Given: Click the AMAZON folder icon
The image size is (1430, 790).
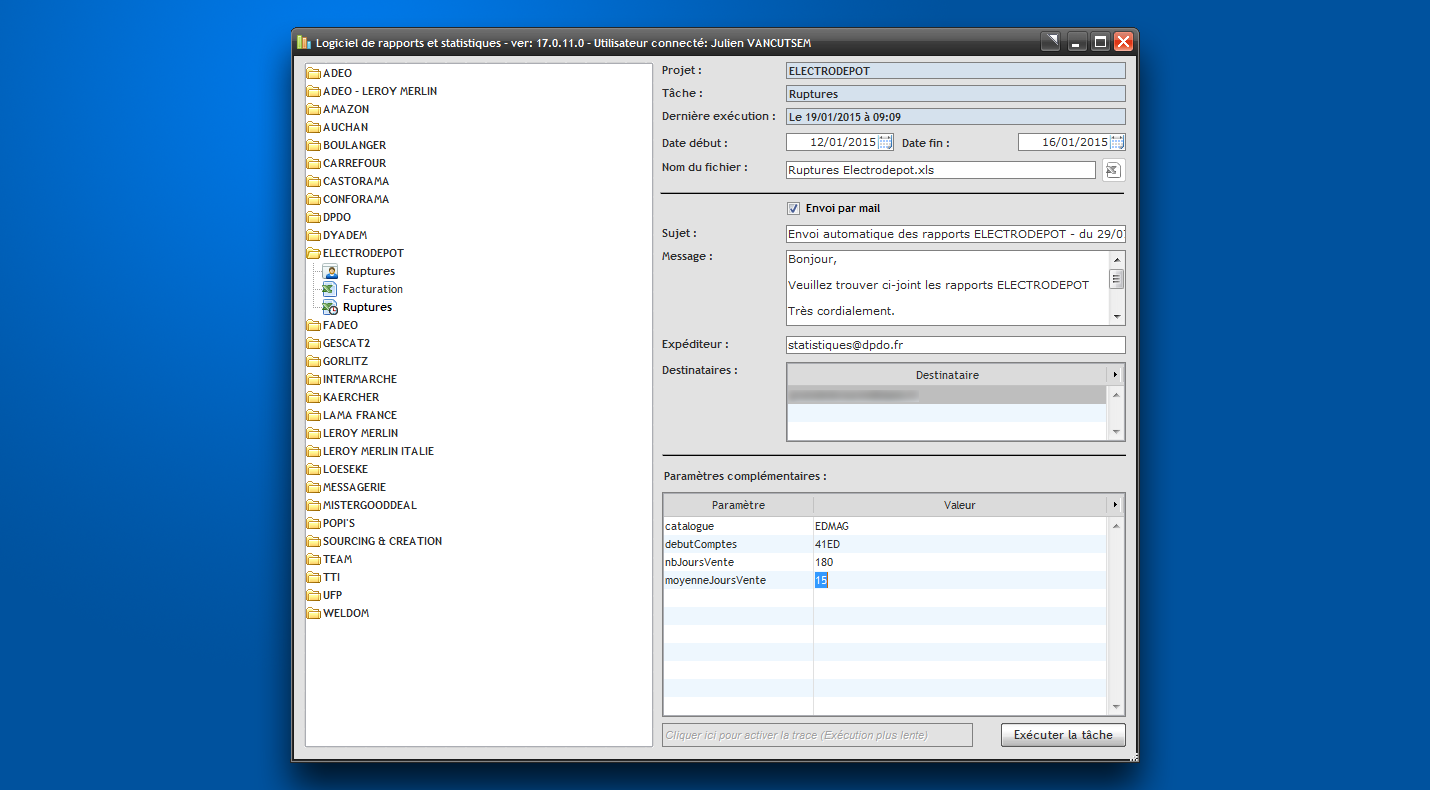Looking at the screenshot, I should 314,109.
